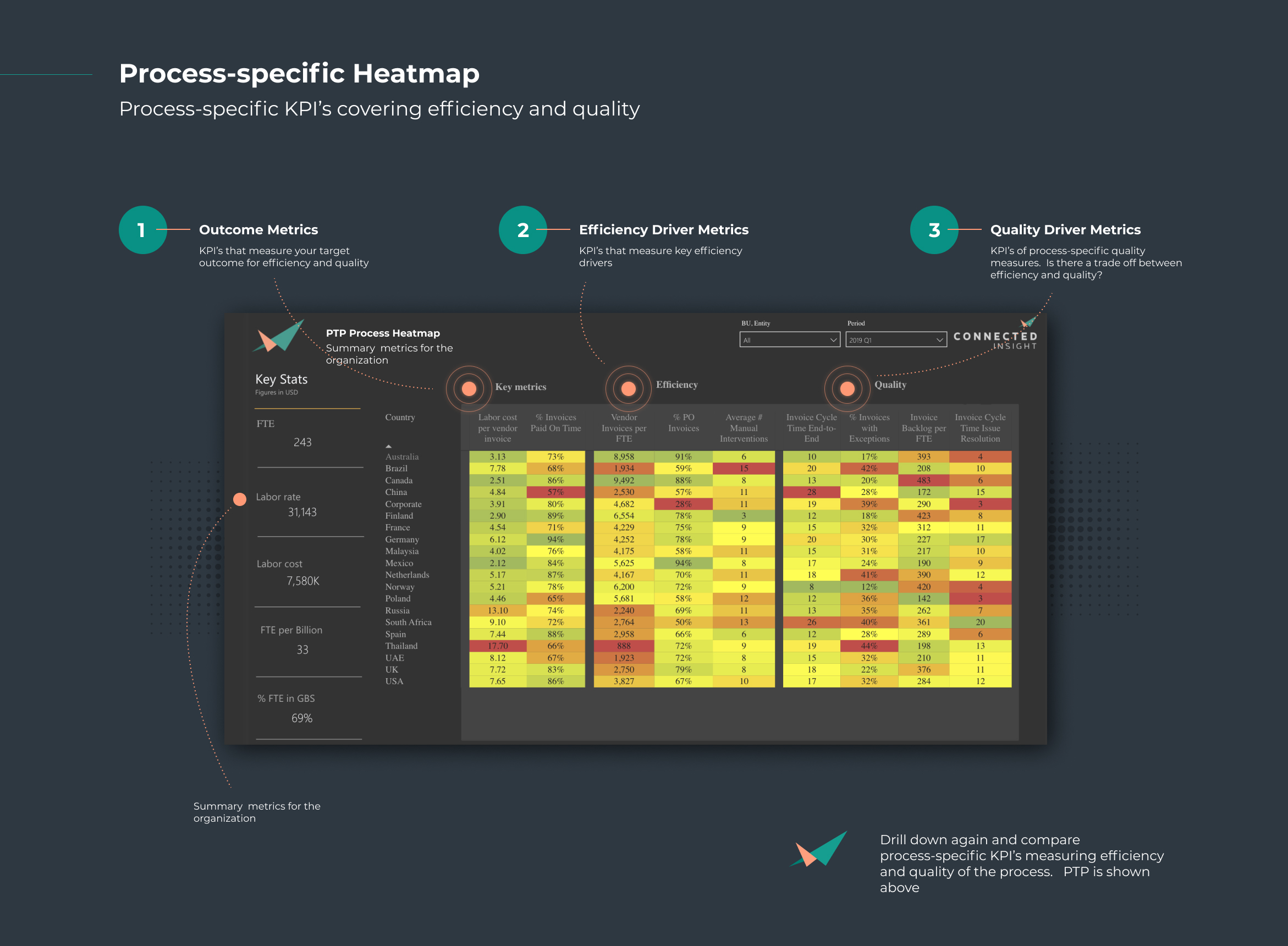Select numbered circle 1 for Outcome Metrics
Screen dimensions: 1288x946
coord(142,230)
